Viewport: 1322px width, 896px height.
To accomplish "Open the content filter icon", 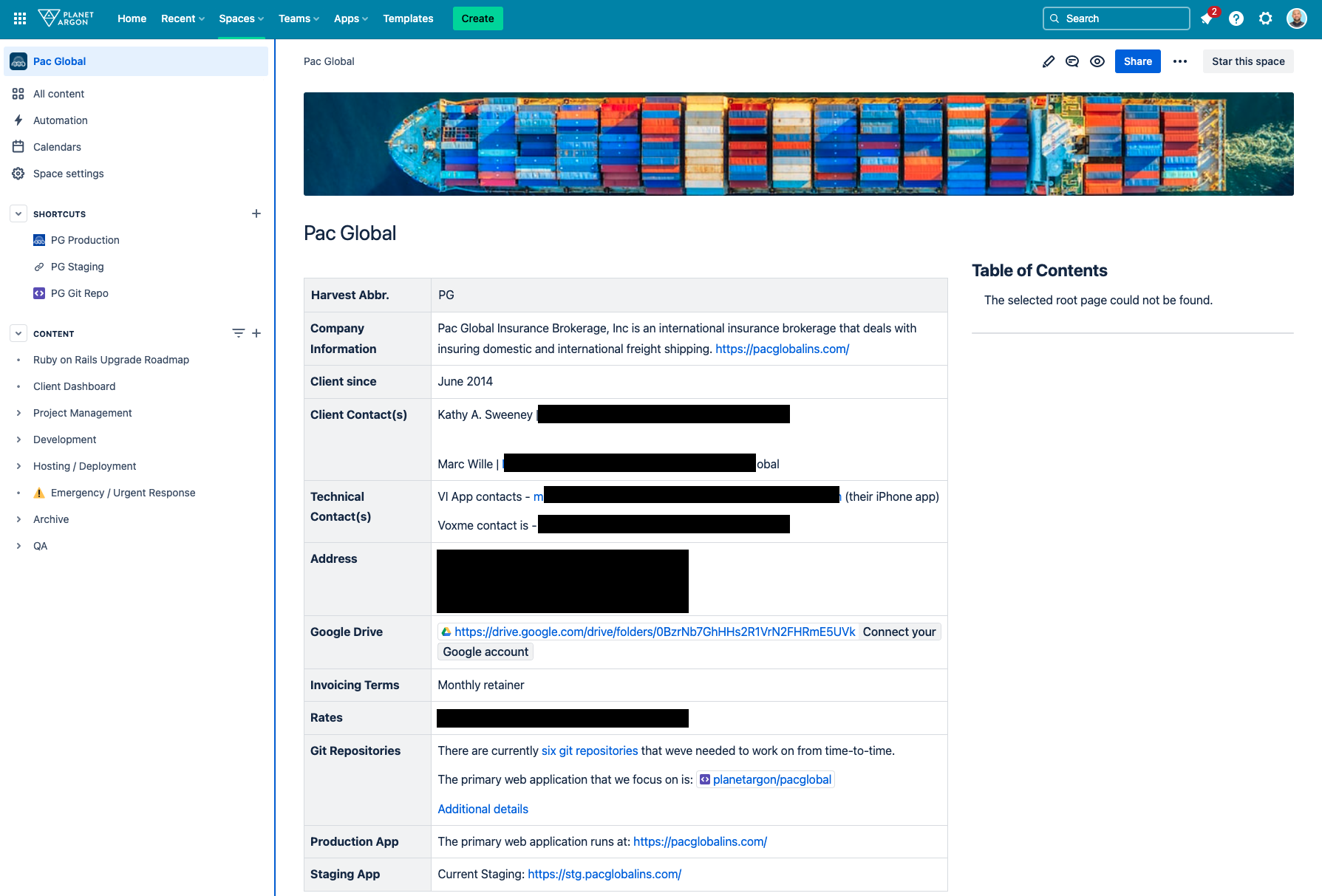I will point(239,333).
